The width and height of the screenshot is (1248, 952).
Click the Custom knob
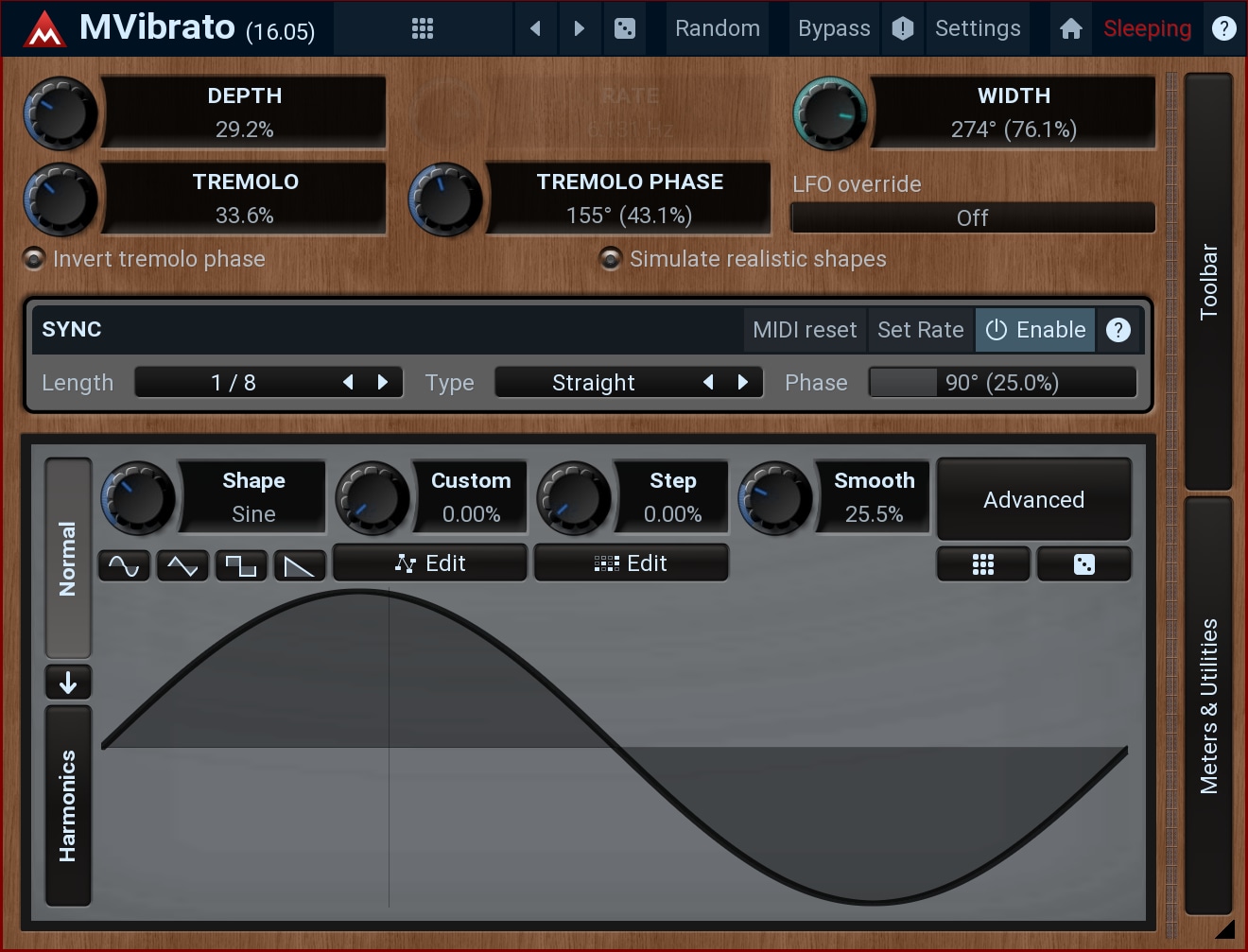373,498
